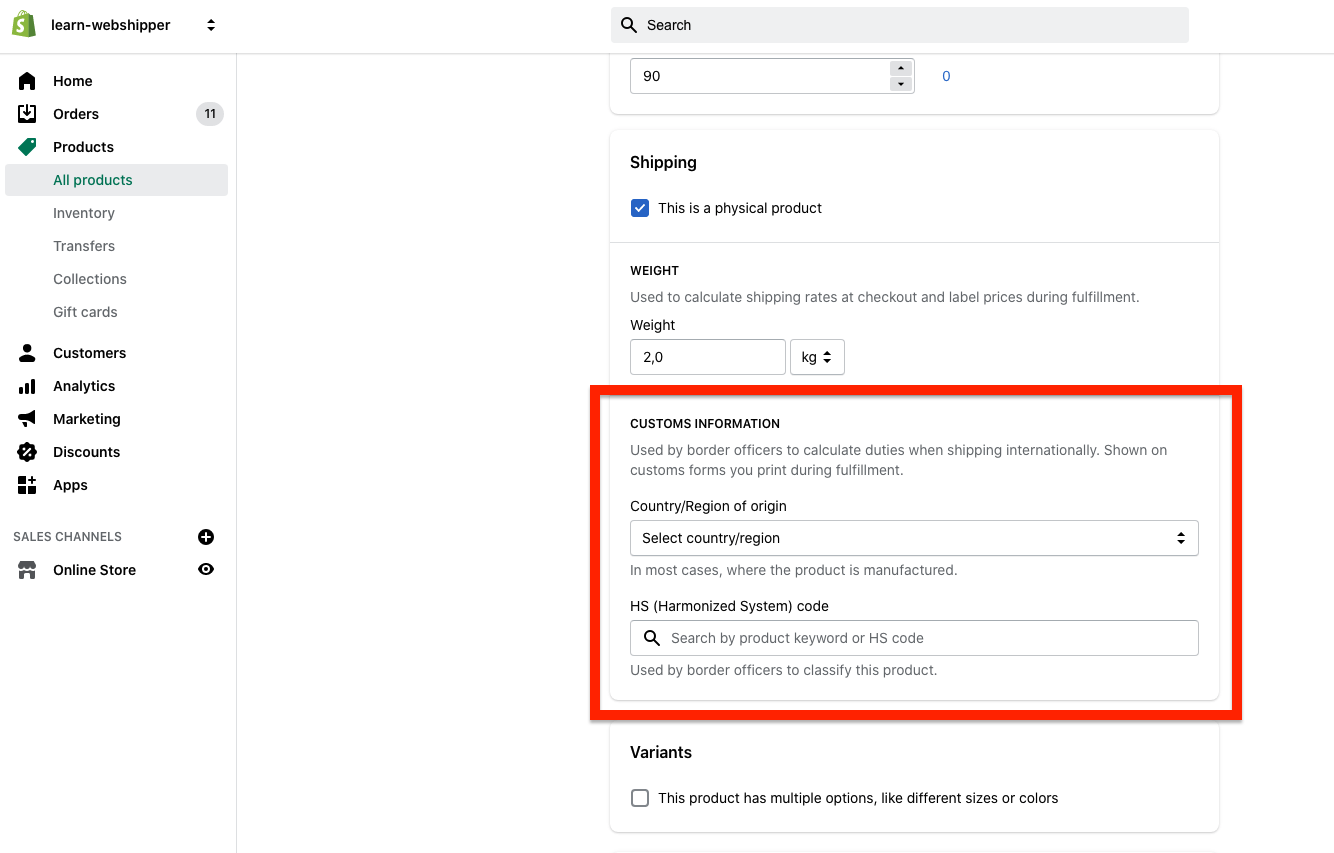The width and height of the screenshot is (1334, 853).
Task: Click the Products tag icon
Action: [x=27, y=147]
